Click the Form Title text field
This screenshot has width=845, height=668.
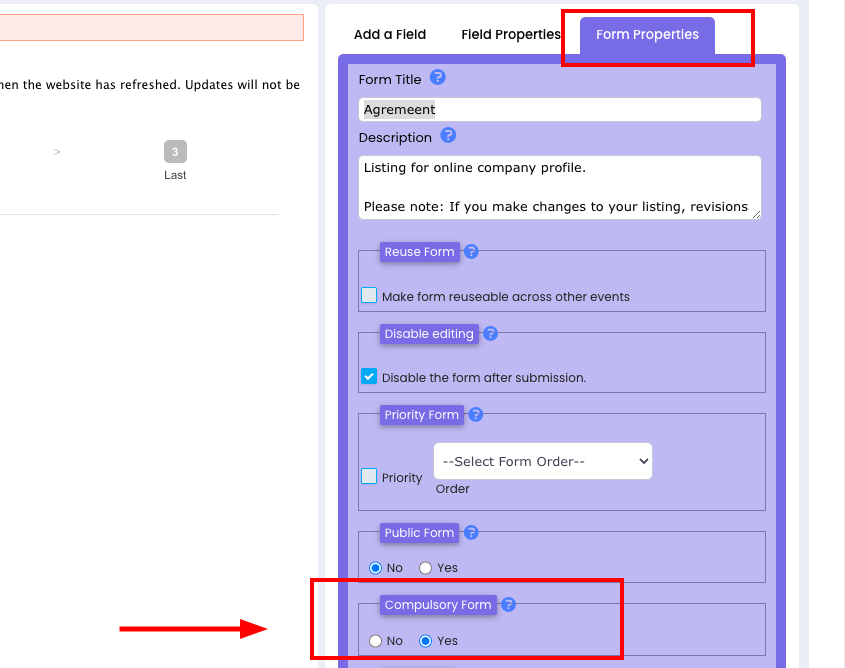[559, 109]
